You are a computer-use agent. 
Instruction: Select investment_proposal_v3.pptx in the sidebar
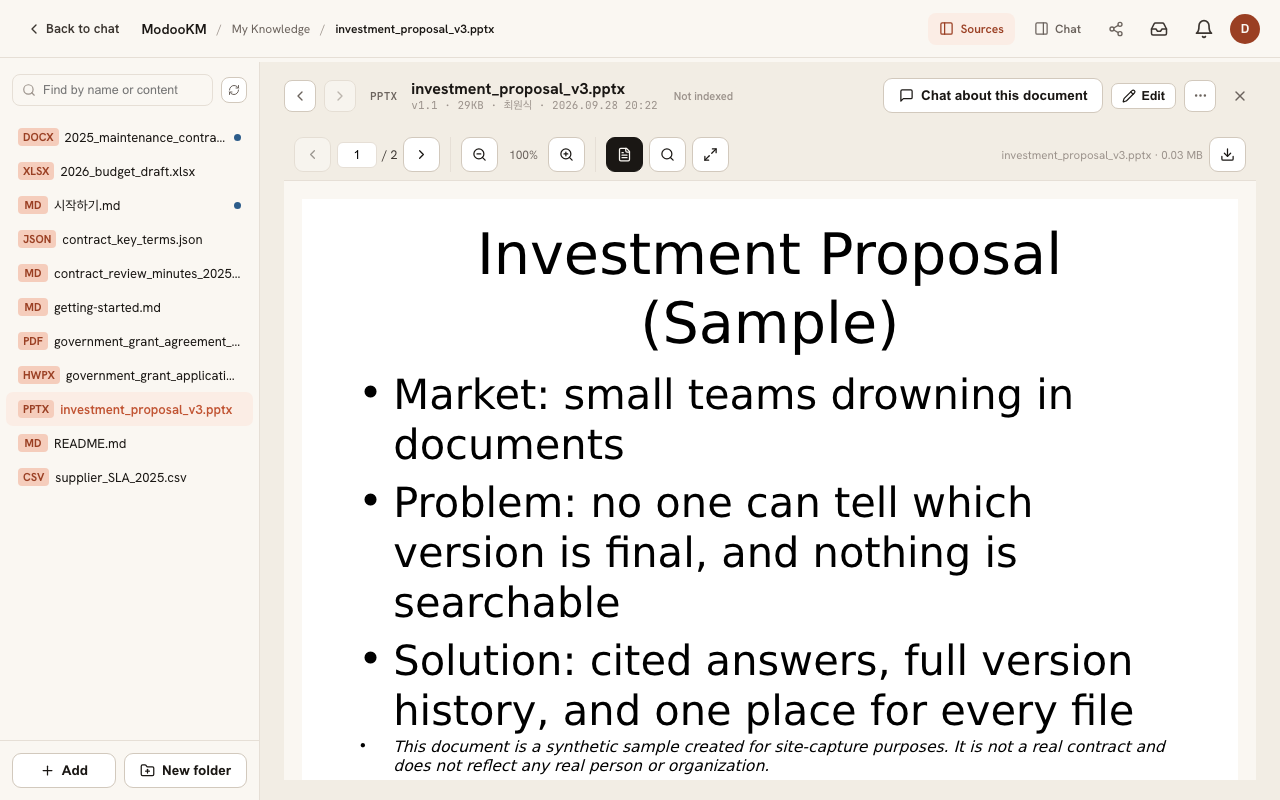pos(129,409)
